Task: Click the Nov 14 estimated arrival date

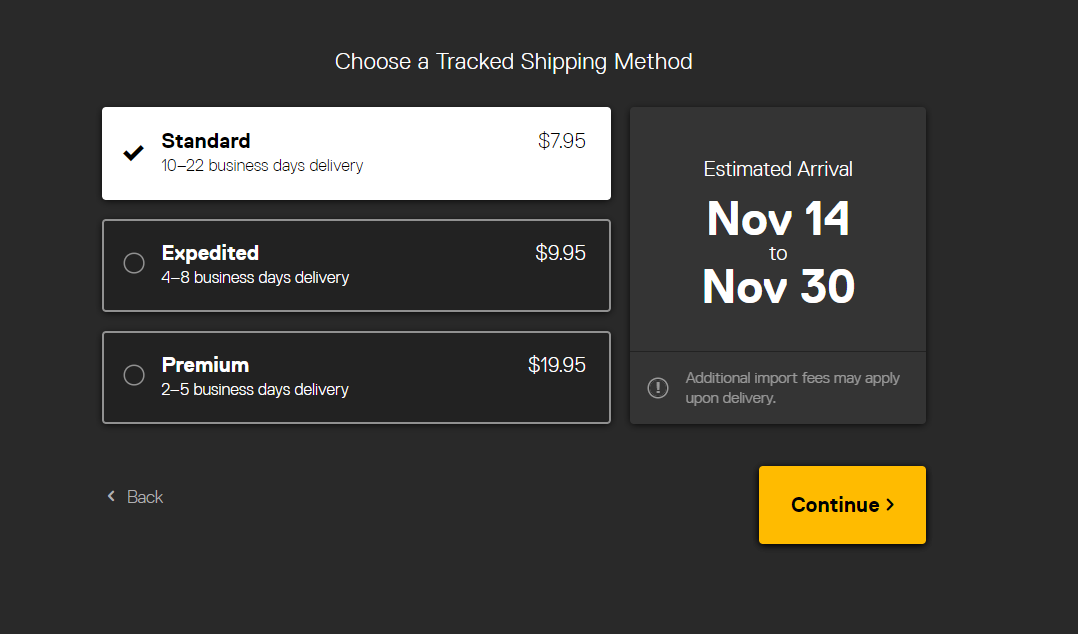Action: click(778, 219)
